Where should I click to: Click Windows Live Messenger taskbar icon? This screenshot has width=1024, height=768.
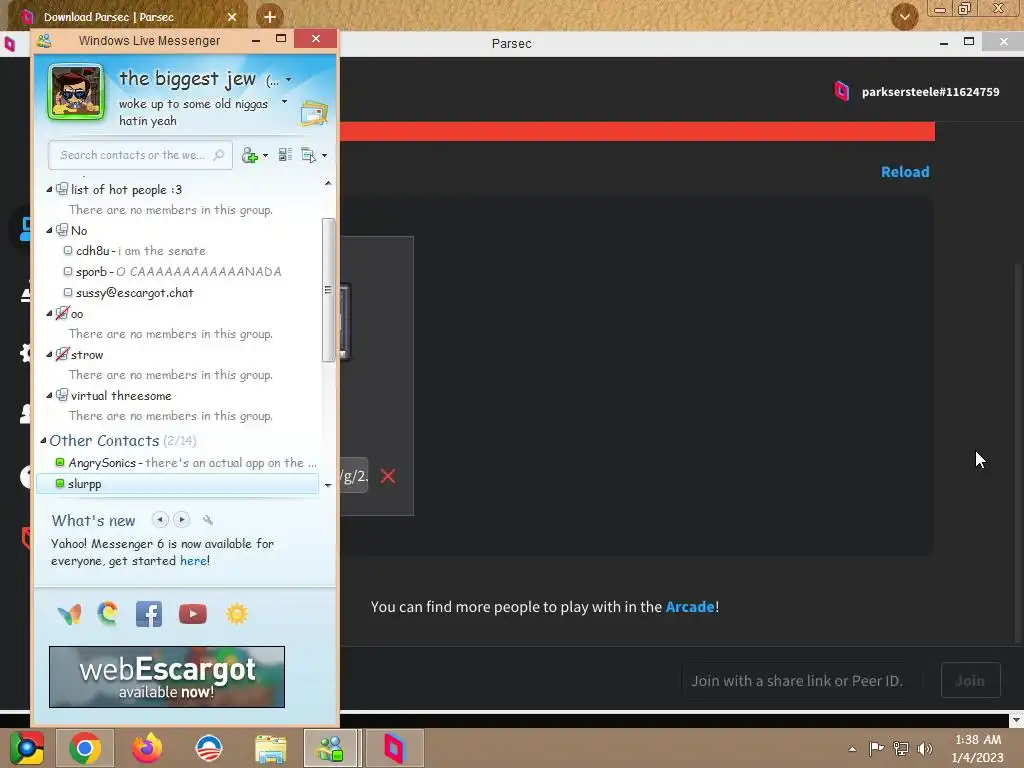pos(330,748)
